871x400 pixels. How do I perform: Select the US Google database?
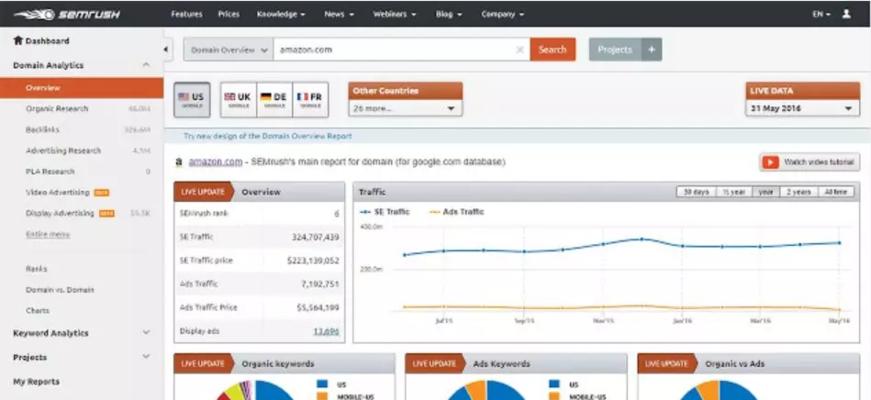click(192, 100)
